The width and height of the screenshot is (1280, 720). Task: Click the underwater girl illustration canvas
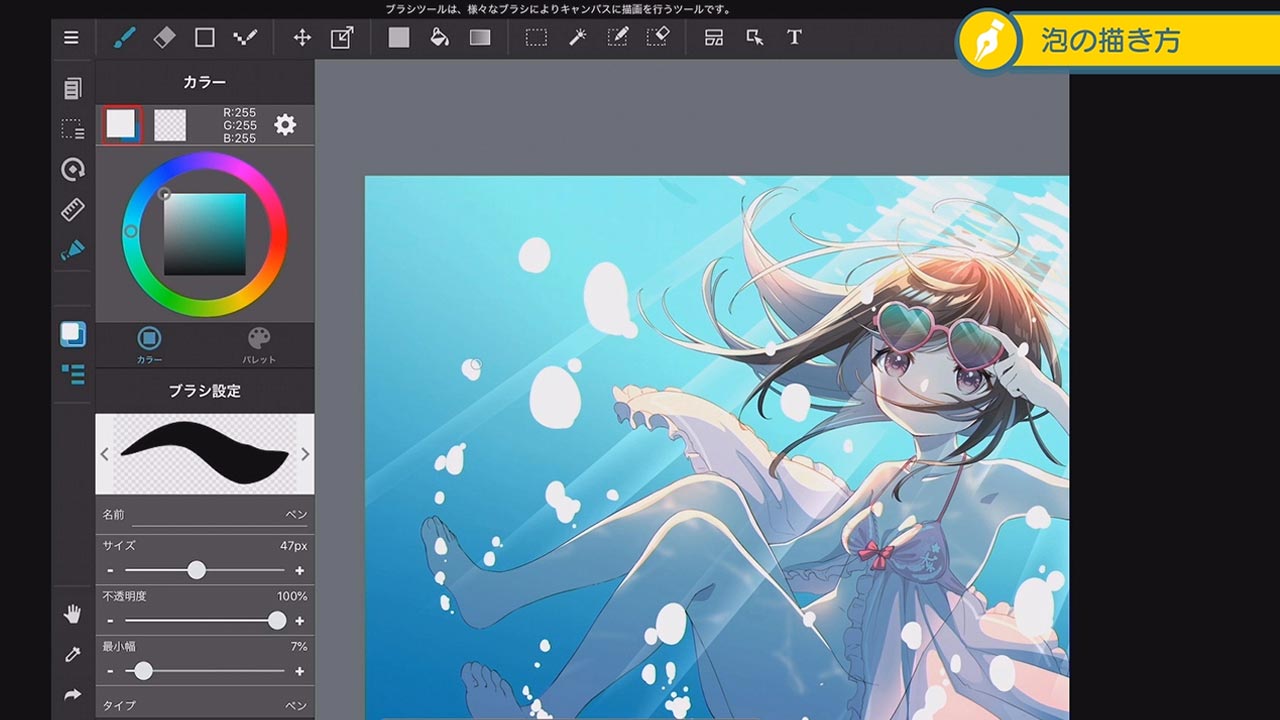coord(716,447)
